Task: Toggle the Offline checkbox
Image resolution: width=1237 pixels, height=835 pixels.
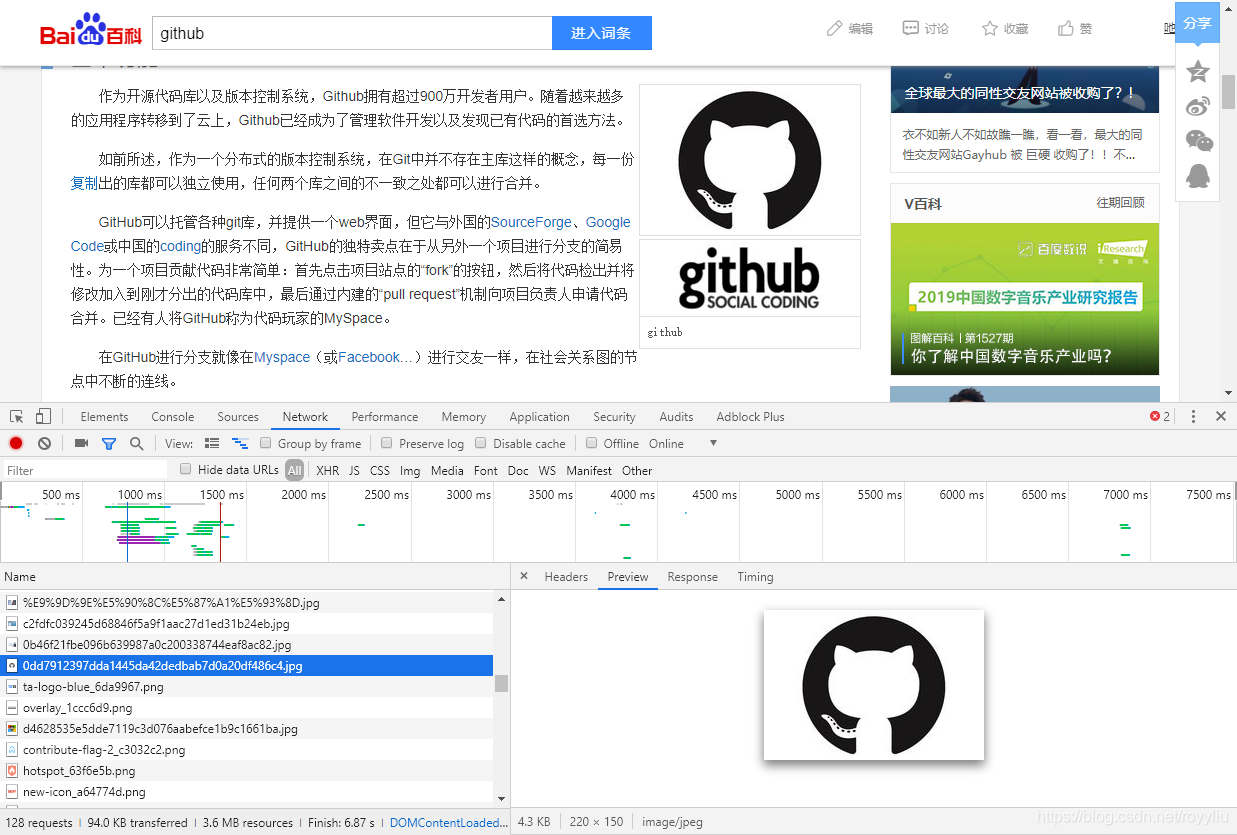Action: click(592, 443)
